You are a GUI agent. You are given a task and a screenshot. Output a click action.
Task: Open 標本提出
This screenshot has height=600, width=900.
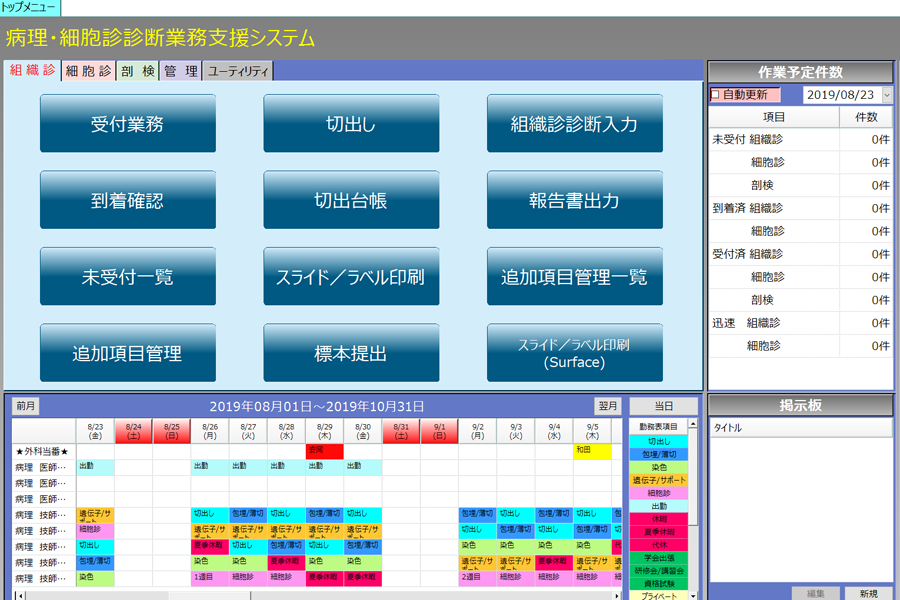pyautogui.click(x=351, y=353)
